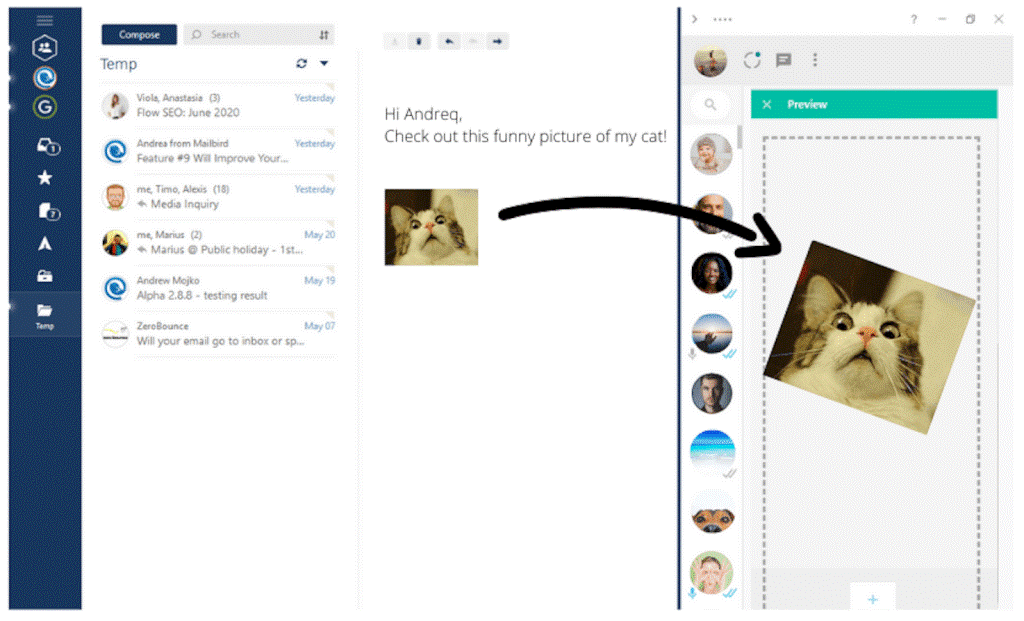Screen dimensions: 1024x621
Task: Collapse the chat panel with the chevron arrow
Action: (x=695, y=19)
